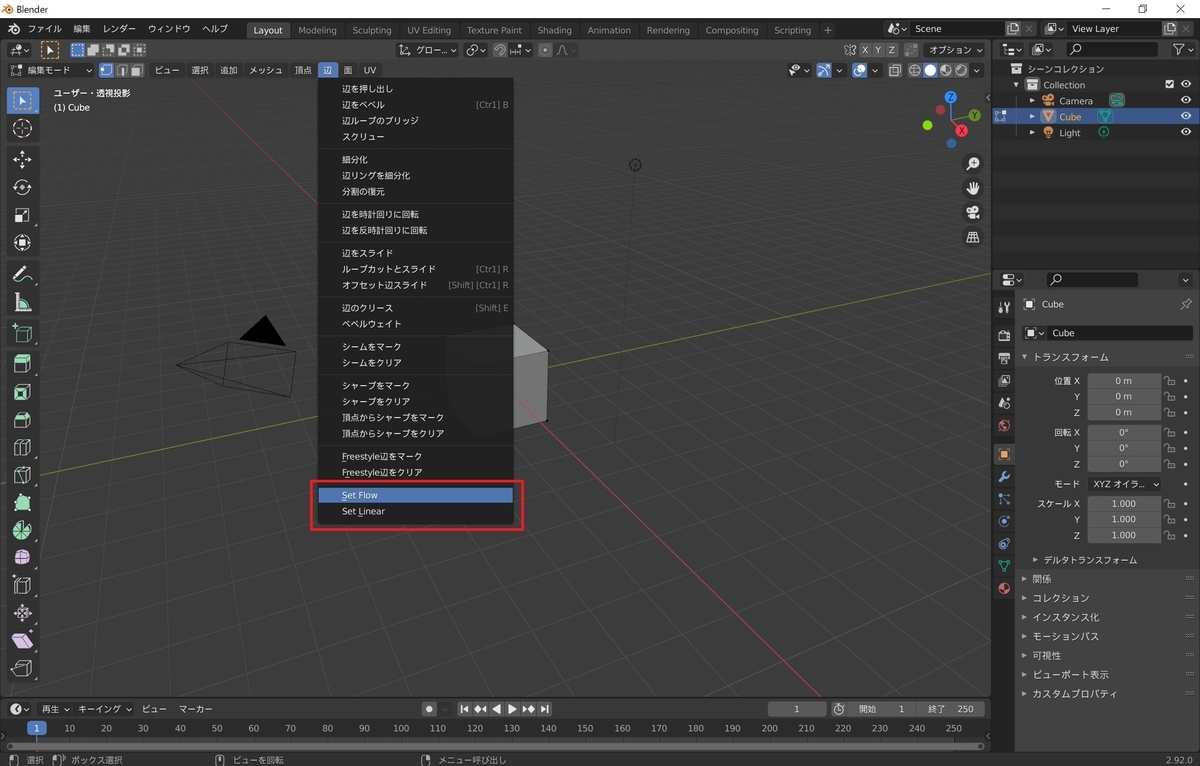Pick the Extrude Region tool
Viewport: 1200px width, 766px height.
tap(22, 364)
